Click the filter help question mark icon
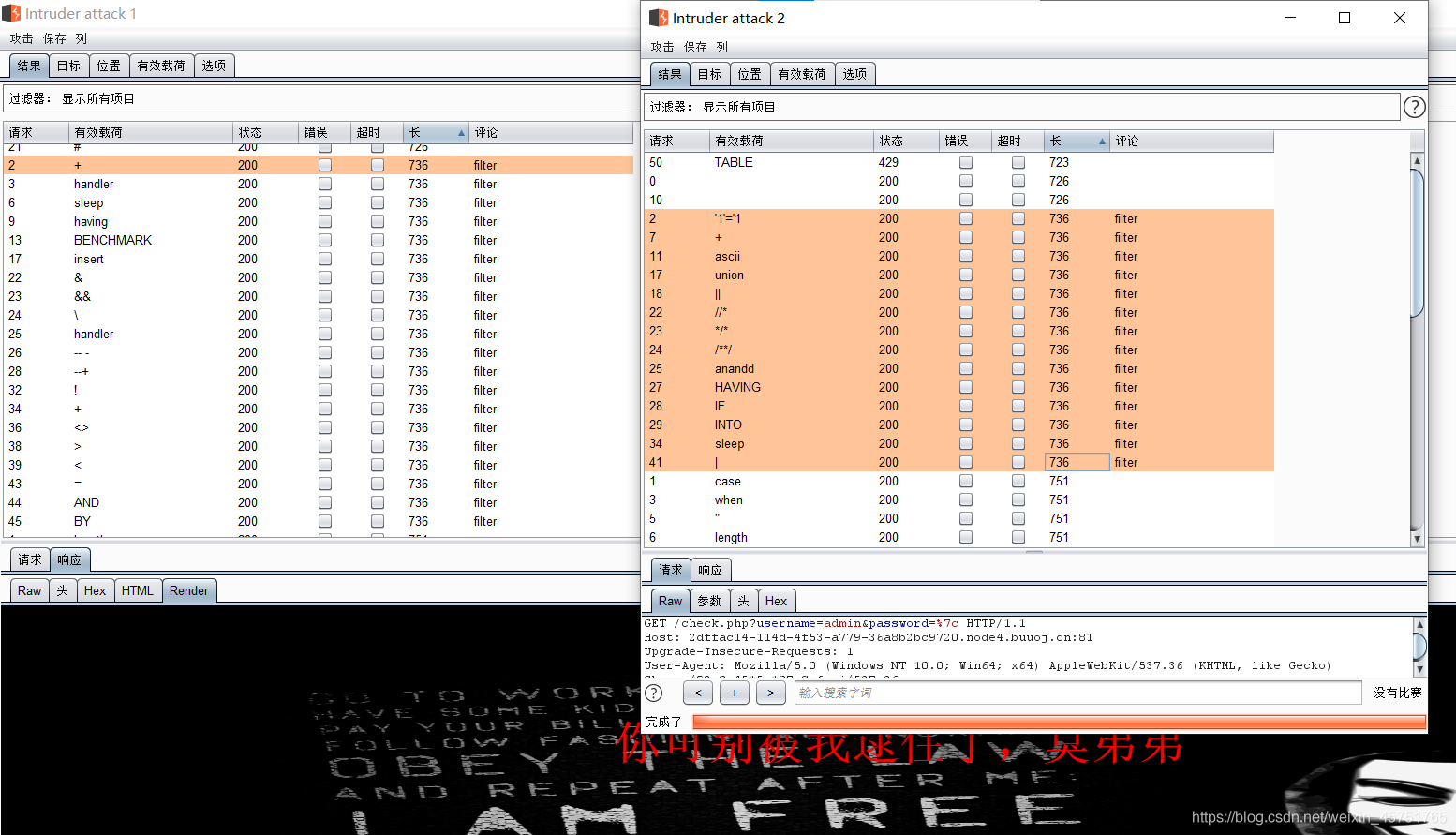Screen dimensions: 1456x835 (1414, 107)
